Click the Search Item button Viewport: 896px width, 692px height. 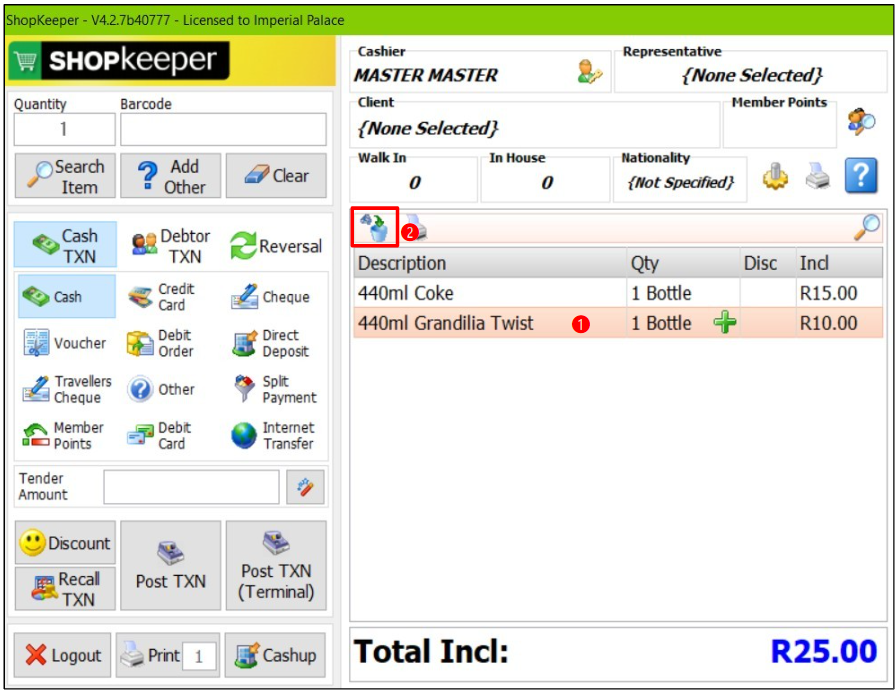coord(65,176)
